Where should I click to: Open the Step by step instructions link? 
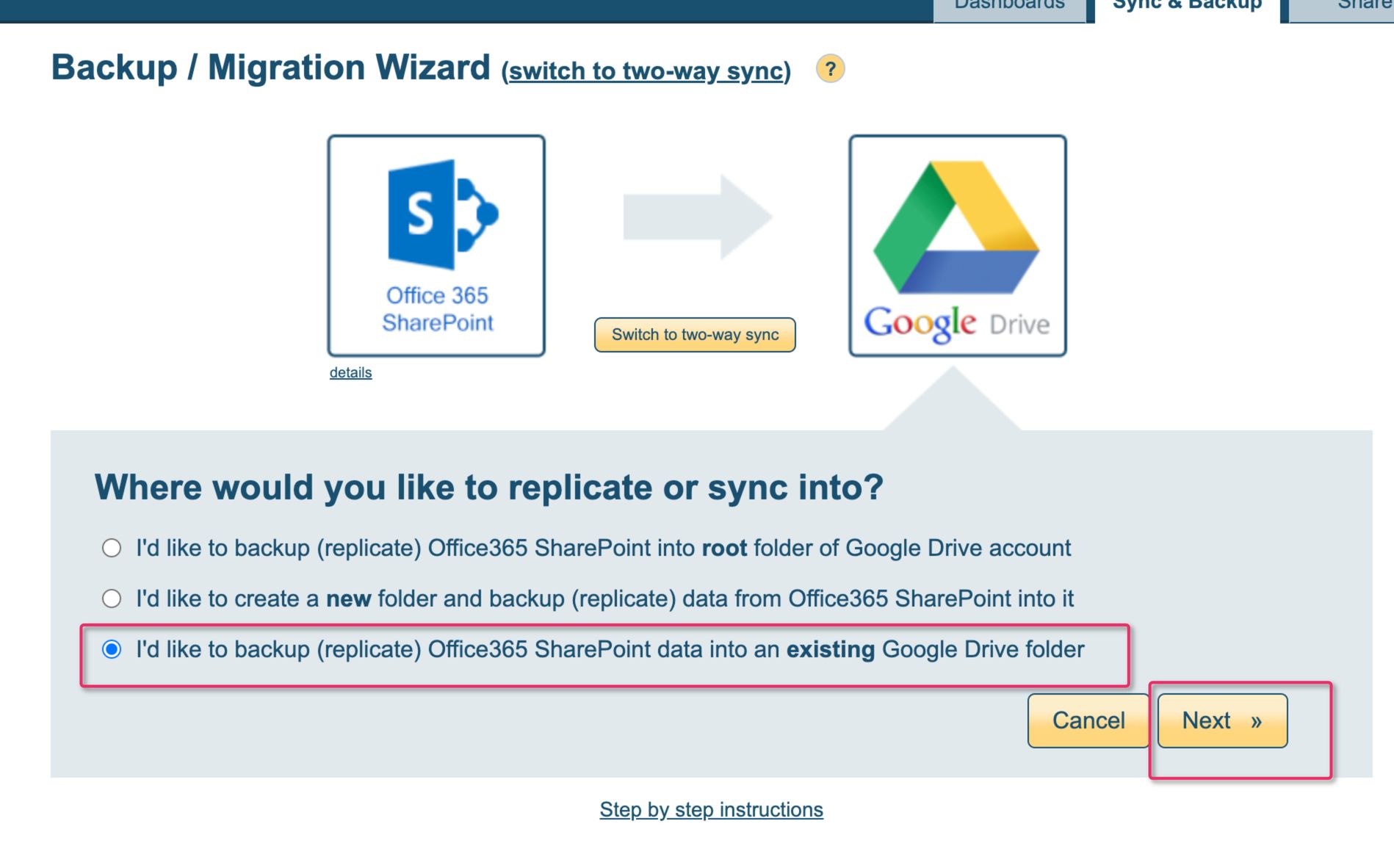point(711,809)
